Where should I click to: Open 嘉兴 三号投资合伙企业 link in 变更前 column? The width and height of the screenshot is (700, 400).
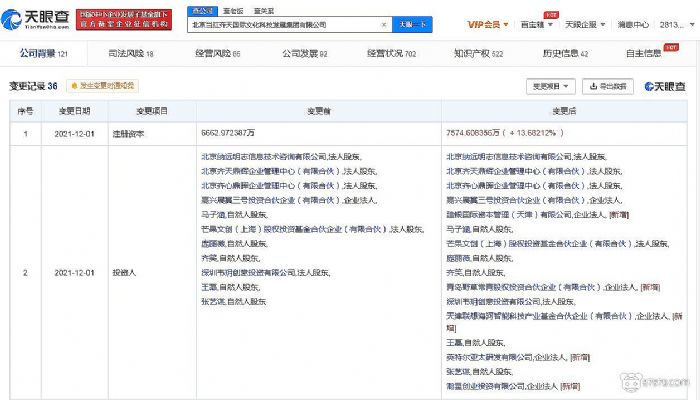tap(271, 200)
